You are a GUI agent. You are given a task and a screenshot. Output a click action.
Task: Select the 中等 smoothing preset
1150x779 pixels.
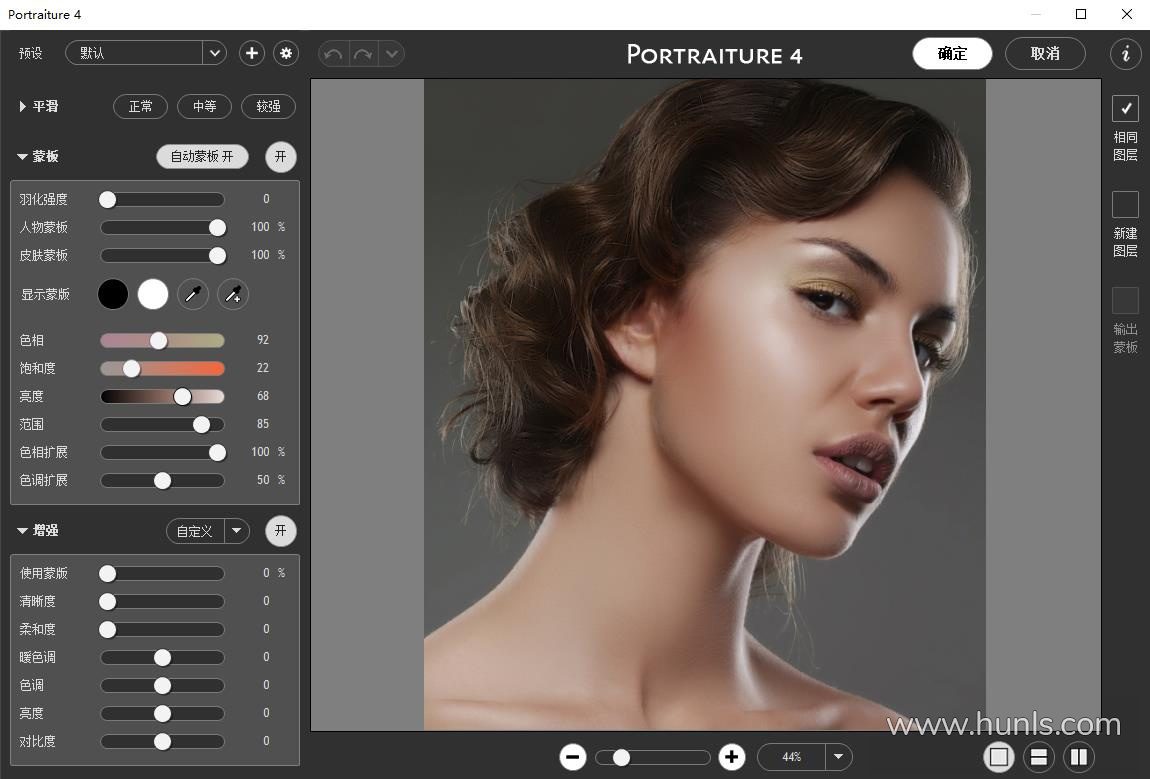point(204,106)
